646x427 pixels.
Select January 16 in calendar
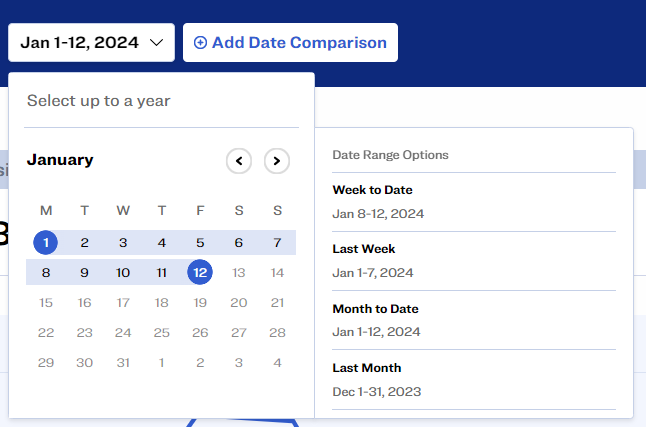tap(84, 302)
